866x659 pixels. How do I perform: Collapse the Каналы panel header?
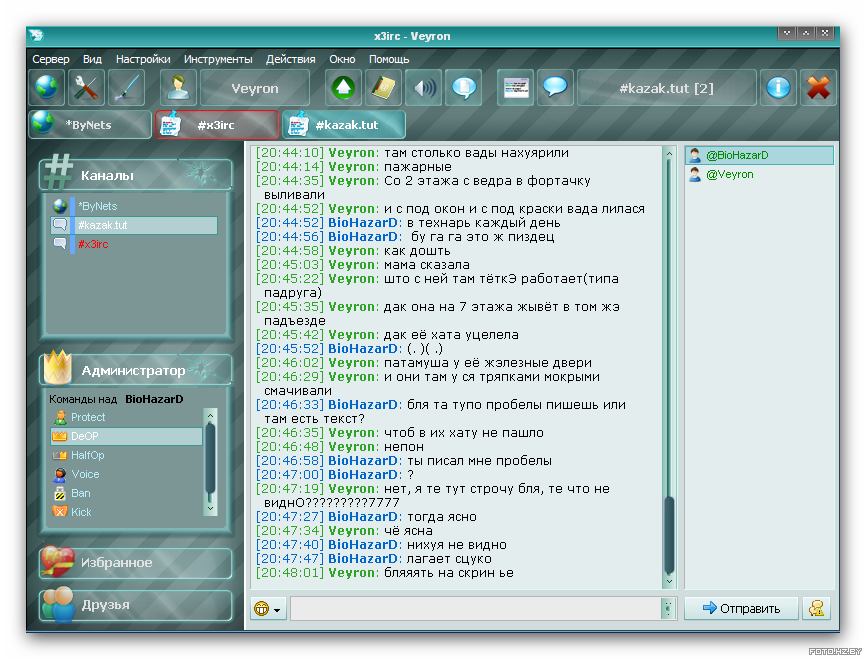click(136, 175)
